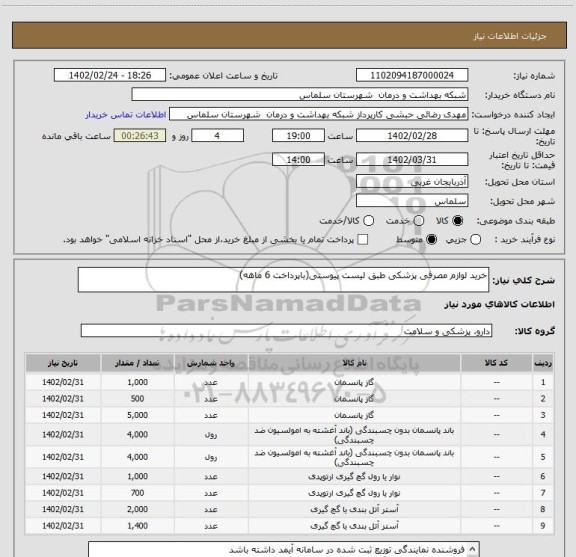
Task: Click quantity 4,000 in row 4
Action: pos(137,435)
